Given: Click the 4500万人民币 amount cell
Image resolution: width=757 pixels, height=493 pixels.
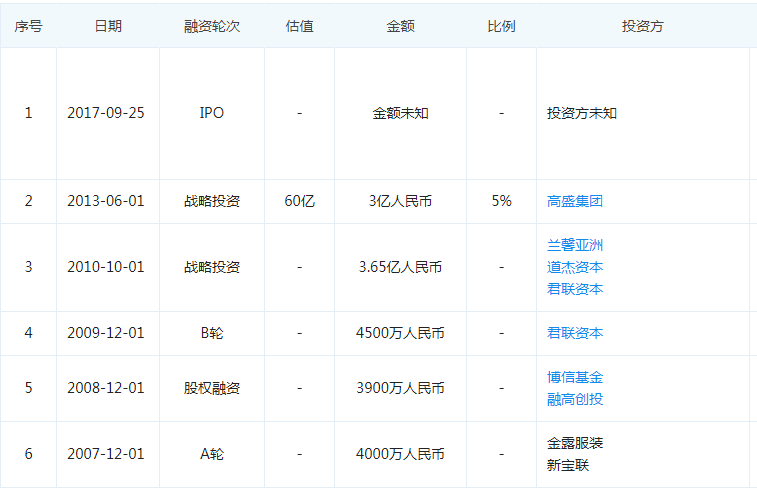Looking at the screenshot, I should click(x=400, y=333).
